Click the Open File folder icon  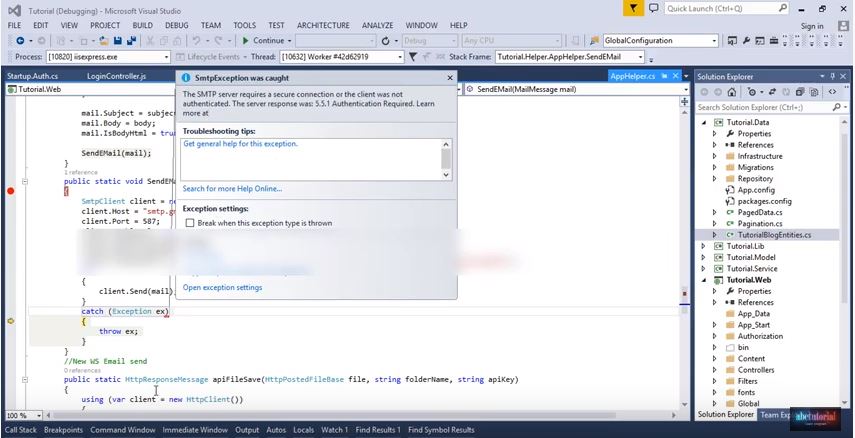(104, 41)
